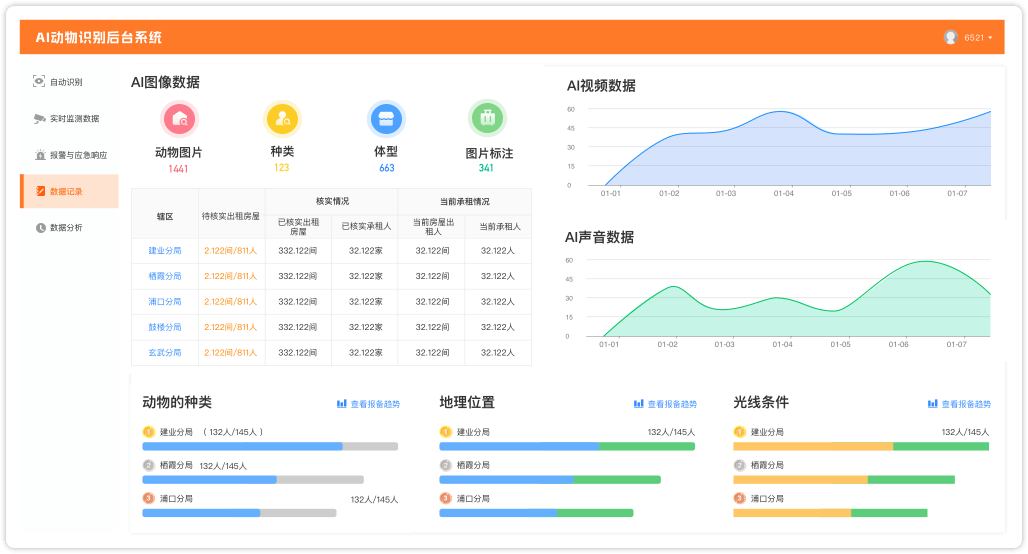Click the blue 体型 icon
Viewport: 1028px width, 554px height.
(x=386, y=119)
